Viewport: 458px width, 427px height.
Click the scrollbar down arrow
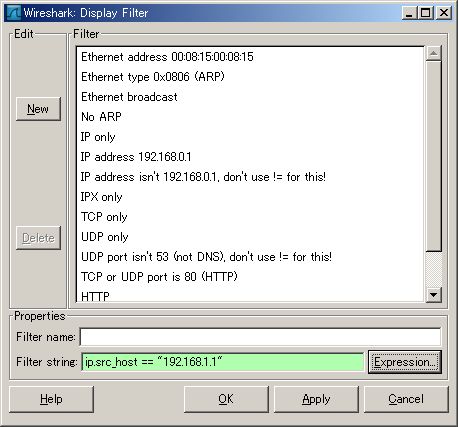(x=433, y=295)
